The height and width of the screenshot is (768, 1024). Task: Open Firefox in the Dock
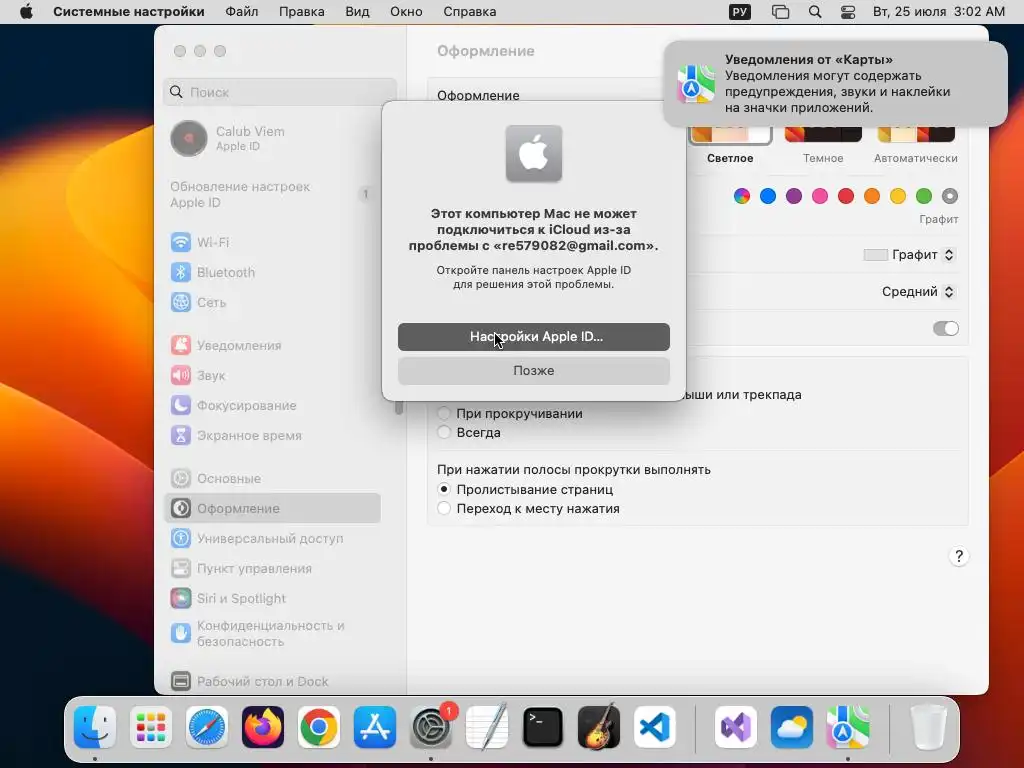(x=263, y=727)
